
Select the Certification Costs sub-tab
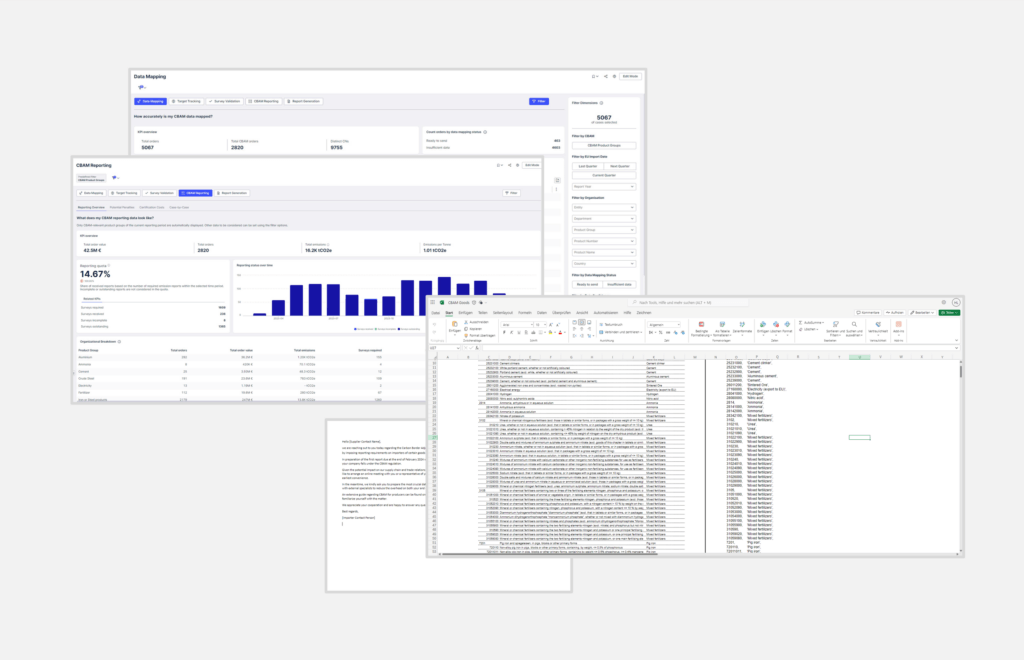(x=152, y=207)
